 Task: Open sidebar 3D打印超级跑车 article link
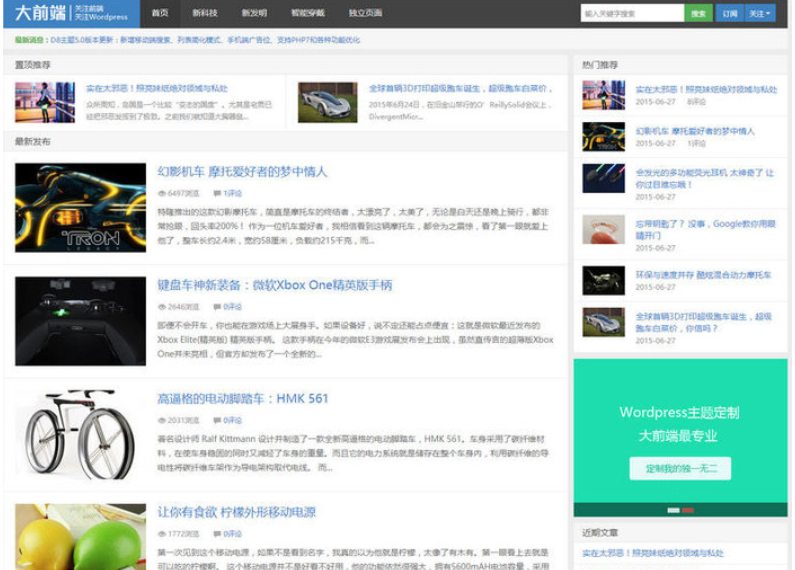pyautogui.click(x=703, y=323)
